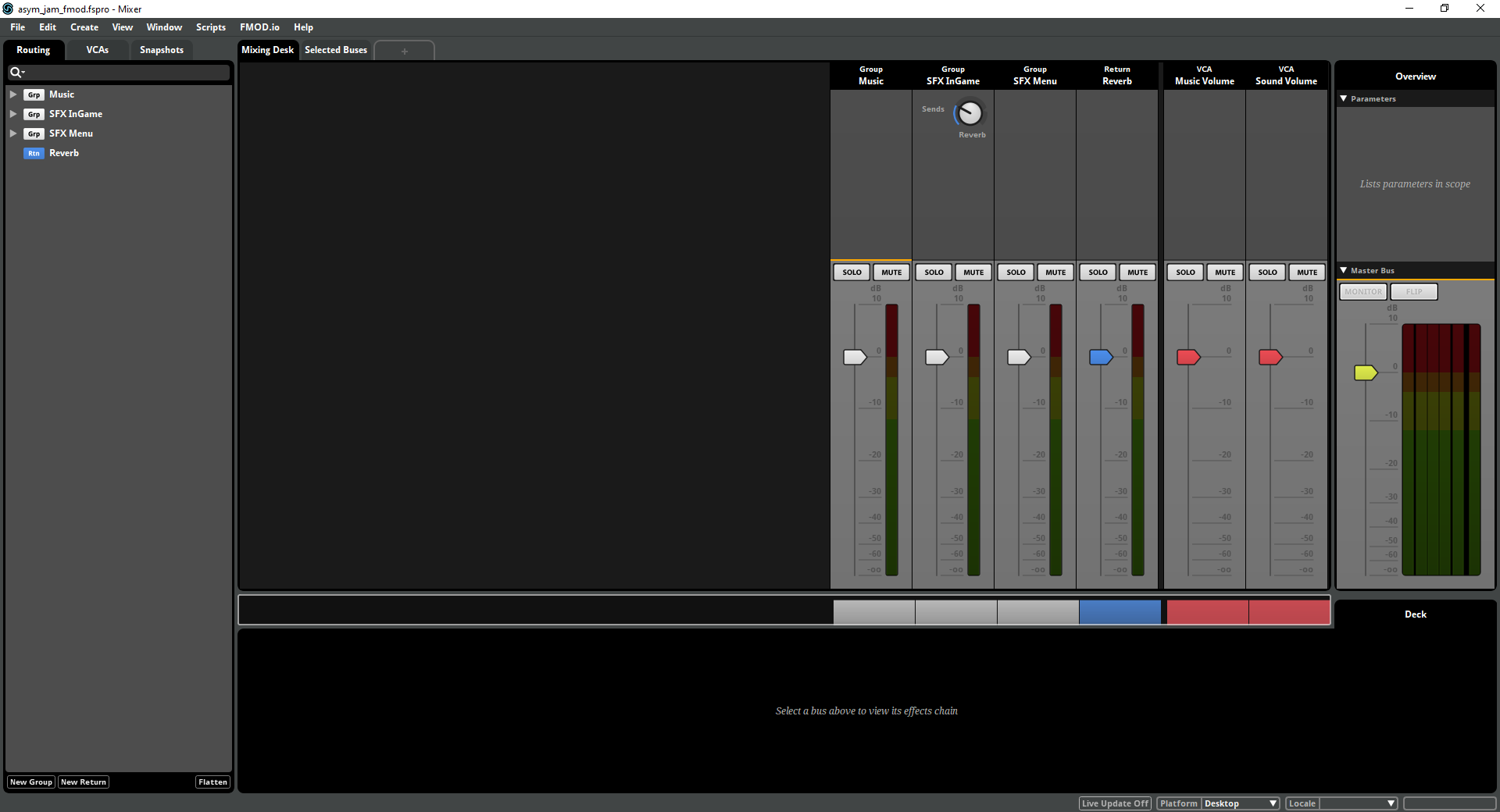Expand the Music group in routing tree

click(x=13, y=94)
